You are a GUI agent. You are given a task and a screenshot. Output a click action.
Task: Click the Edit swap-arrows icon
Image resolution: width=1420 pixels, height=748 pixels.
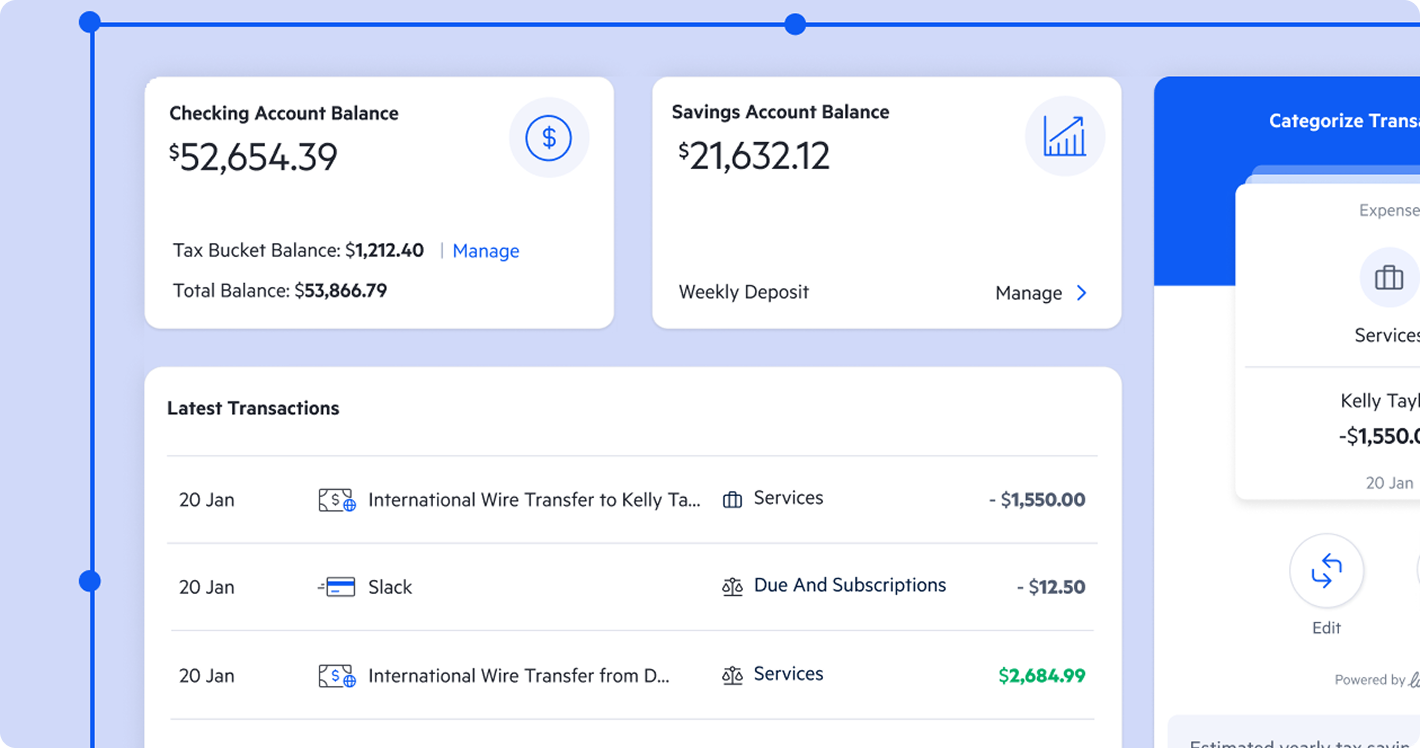[1327, 571]
